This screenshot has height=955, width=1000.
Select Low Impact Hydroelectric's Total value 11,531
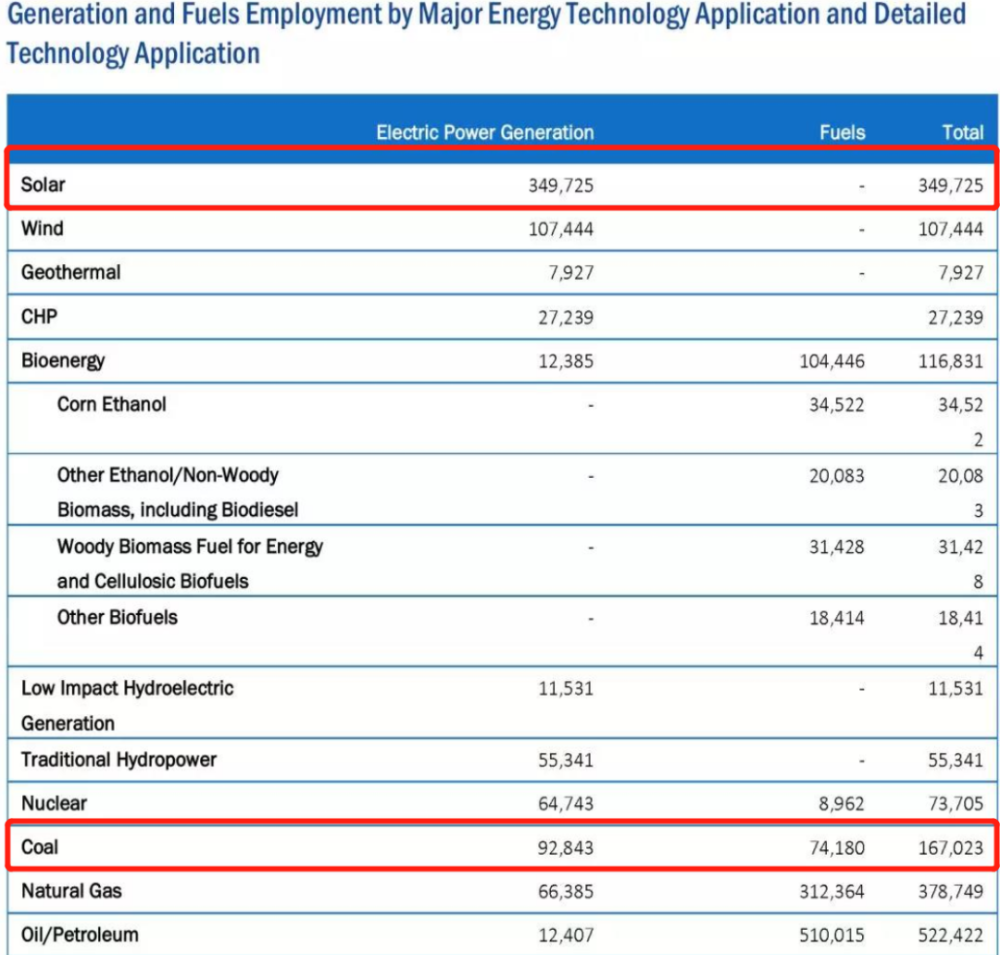pyautogui.click(x=955, y=689)
